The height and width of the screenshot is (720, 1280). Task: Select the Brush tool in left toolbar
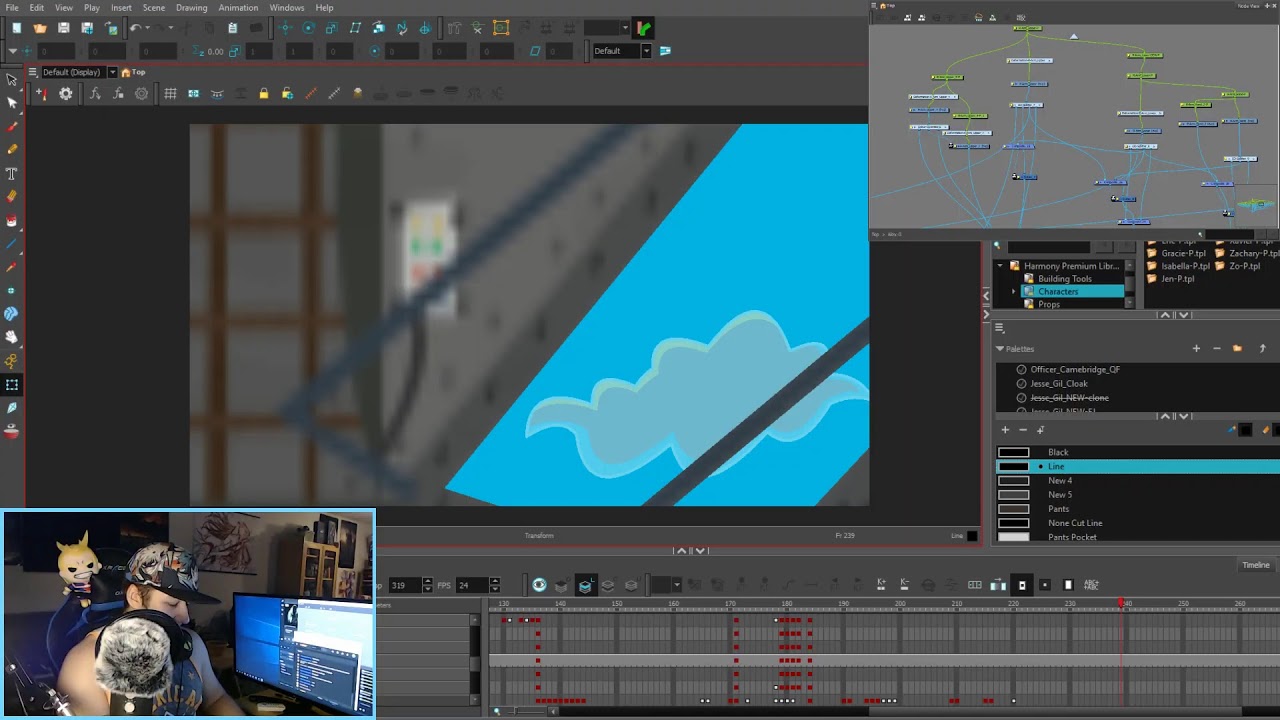click(12, 127)
